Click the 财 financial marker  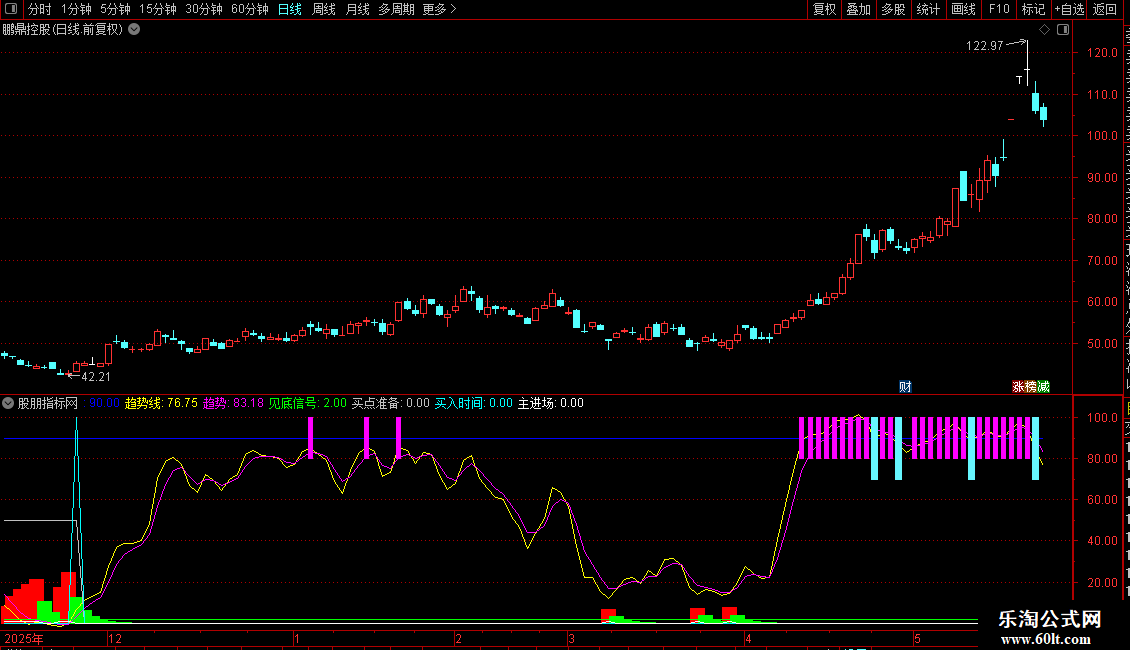pyautogui.click(x=905, y=387)
